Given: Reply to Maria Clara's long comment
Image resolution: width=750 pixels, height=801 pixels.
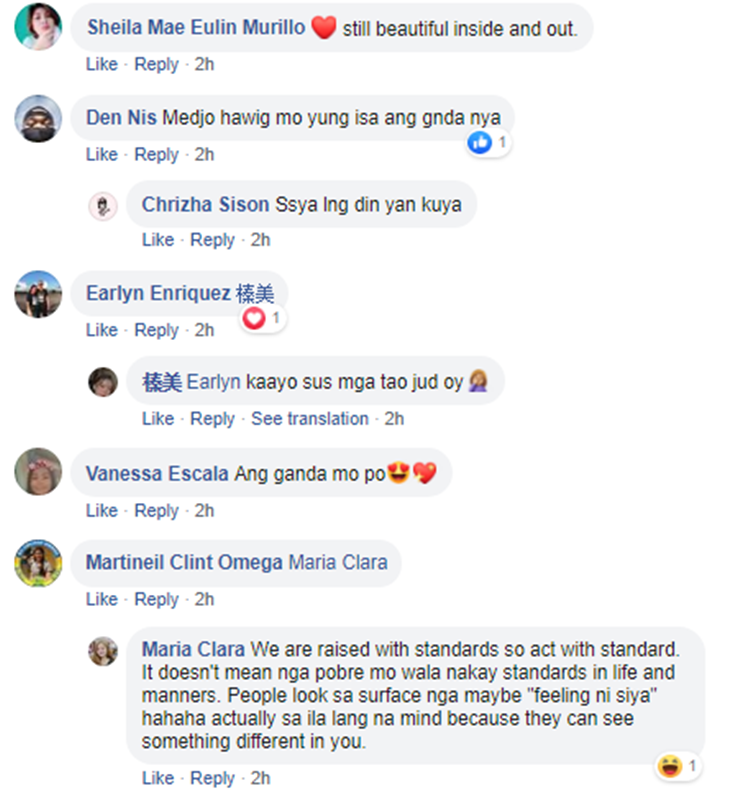Looking at the screenshot, I should coord(213,779).
